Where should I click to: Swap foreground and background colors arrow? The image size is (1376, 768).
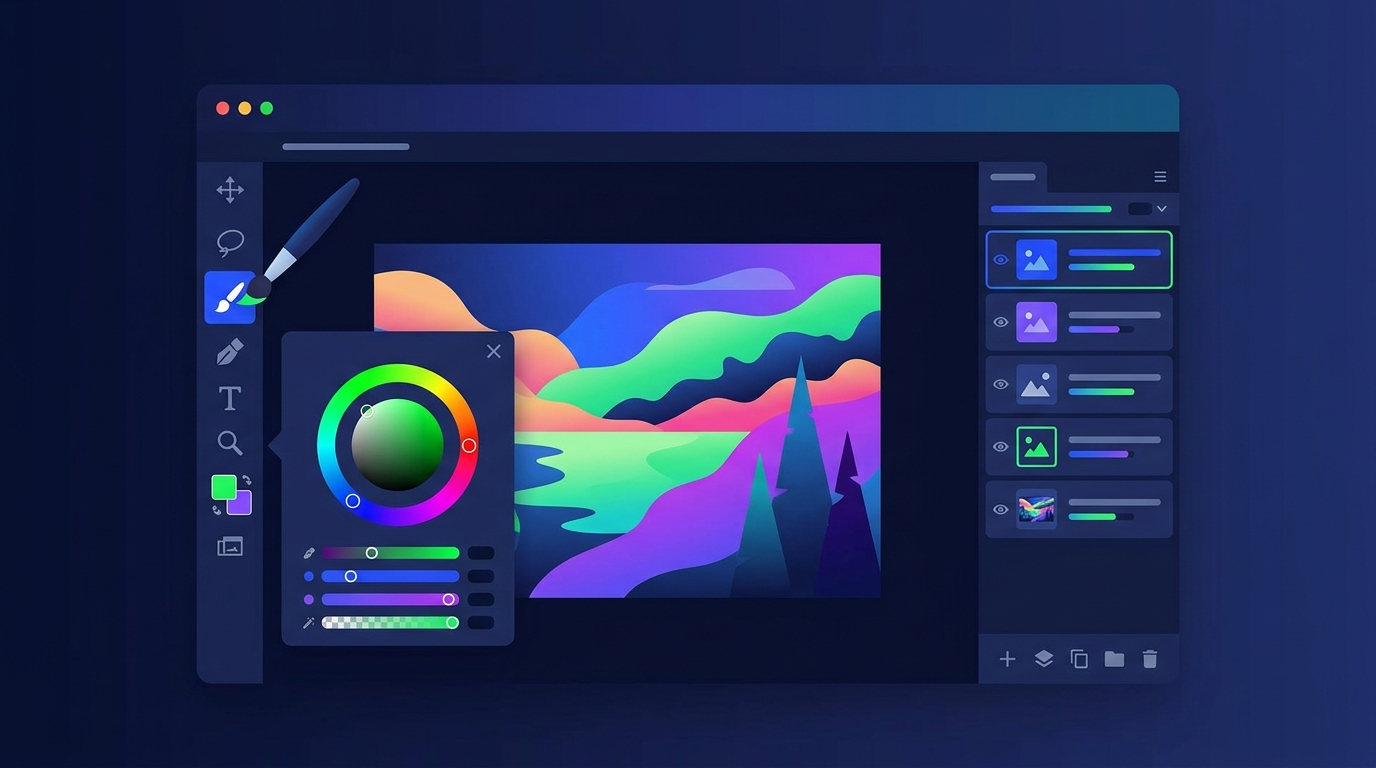tap(246, 481)
